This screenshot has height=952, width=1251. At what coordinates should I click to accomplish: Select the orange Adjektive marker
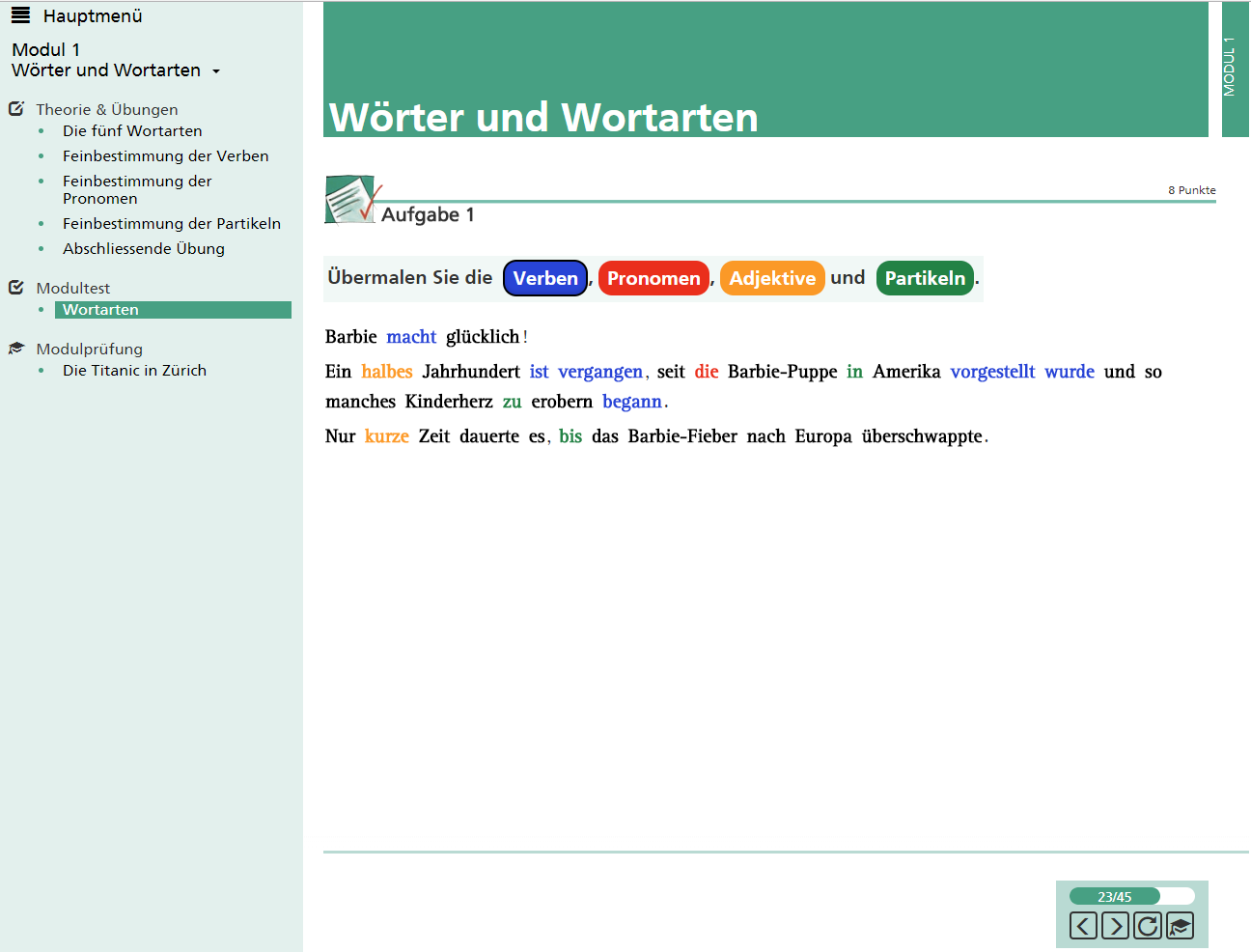pyautogui.click(x=772, y=278)
